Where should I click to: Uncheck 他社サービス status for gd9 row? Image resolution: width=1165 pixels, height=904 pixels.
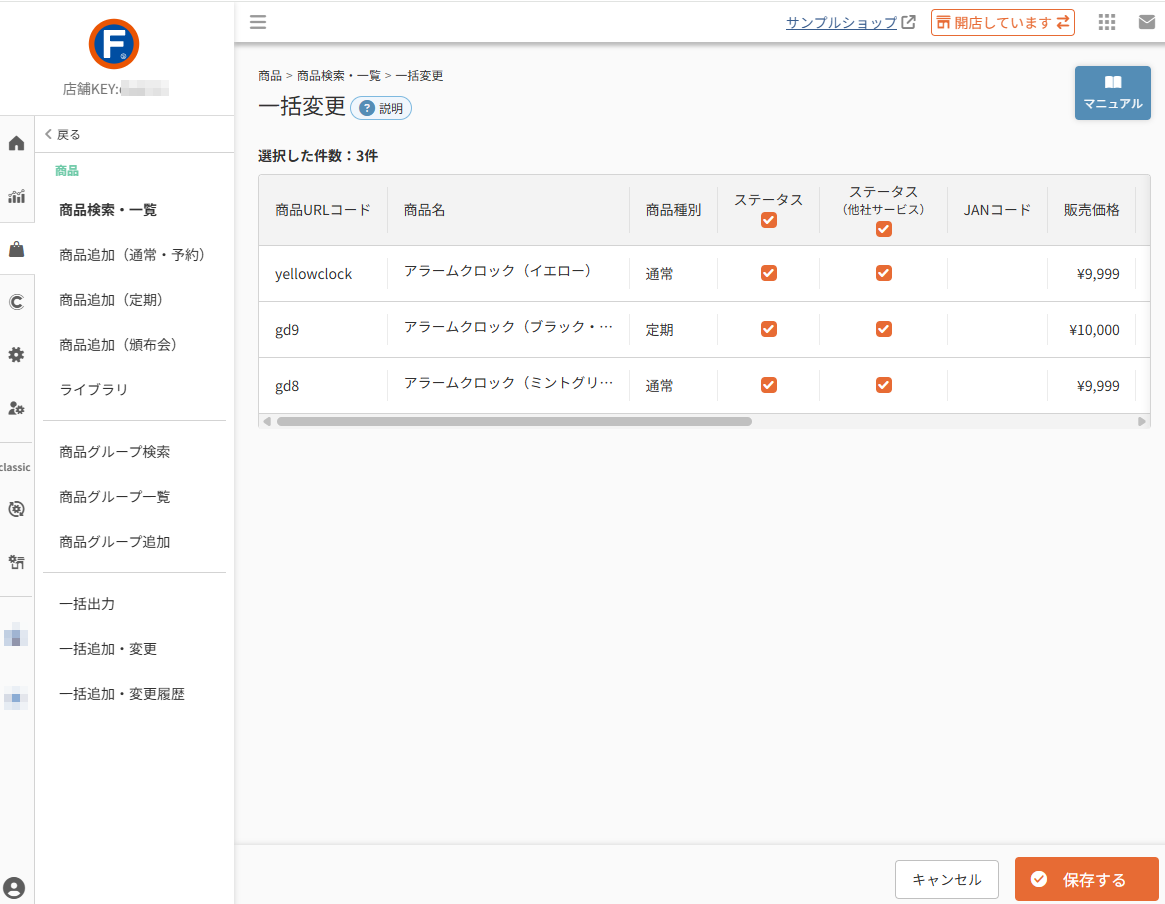pyautogui.click(x=883, y=329)
